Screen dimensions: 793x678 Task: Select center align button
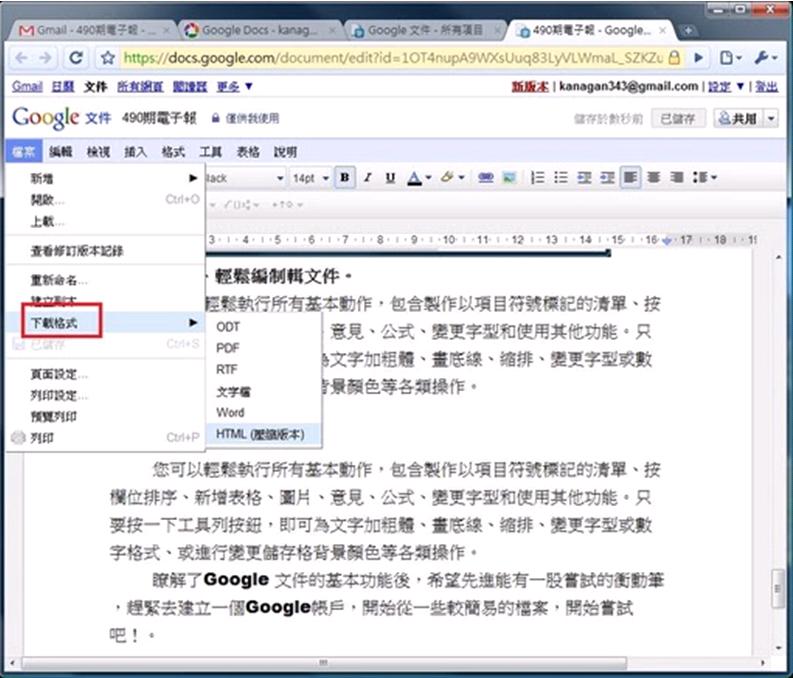(653, 177)
